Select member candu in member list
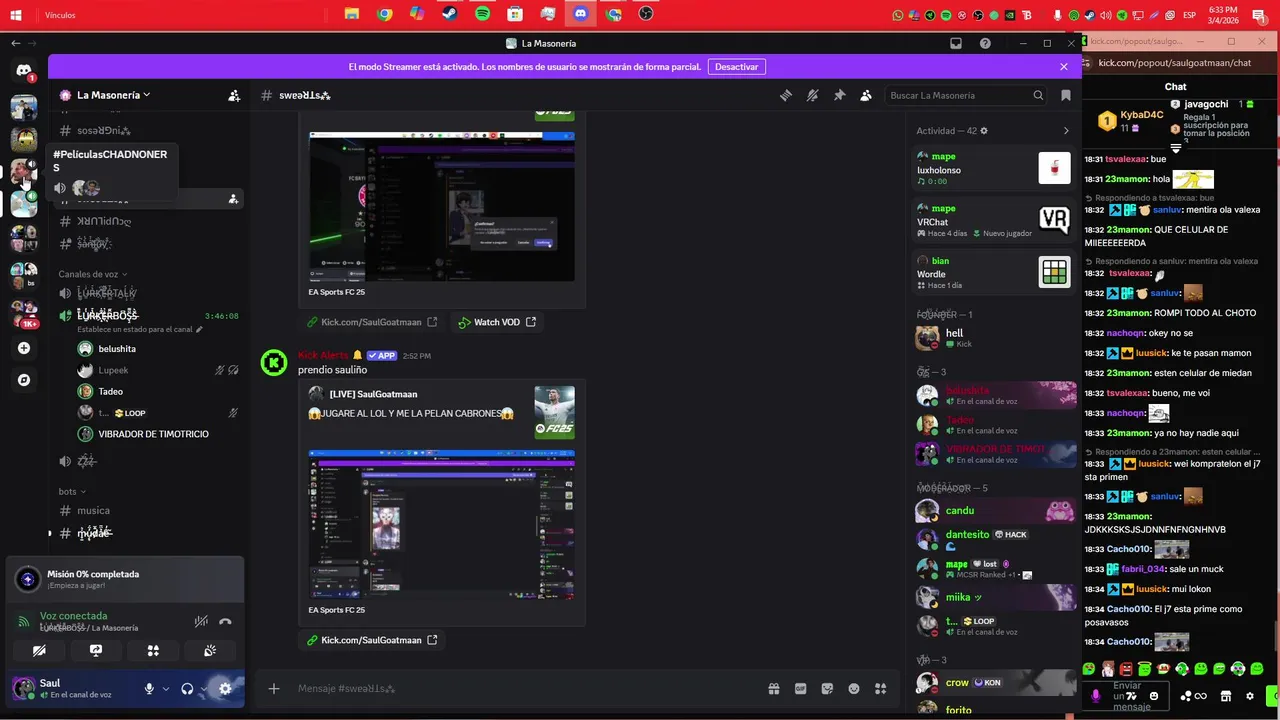Image resolution: width=1280 pixels, height=720 pixels. point(996,511)
